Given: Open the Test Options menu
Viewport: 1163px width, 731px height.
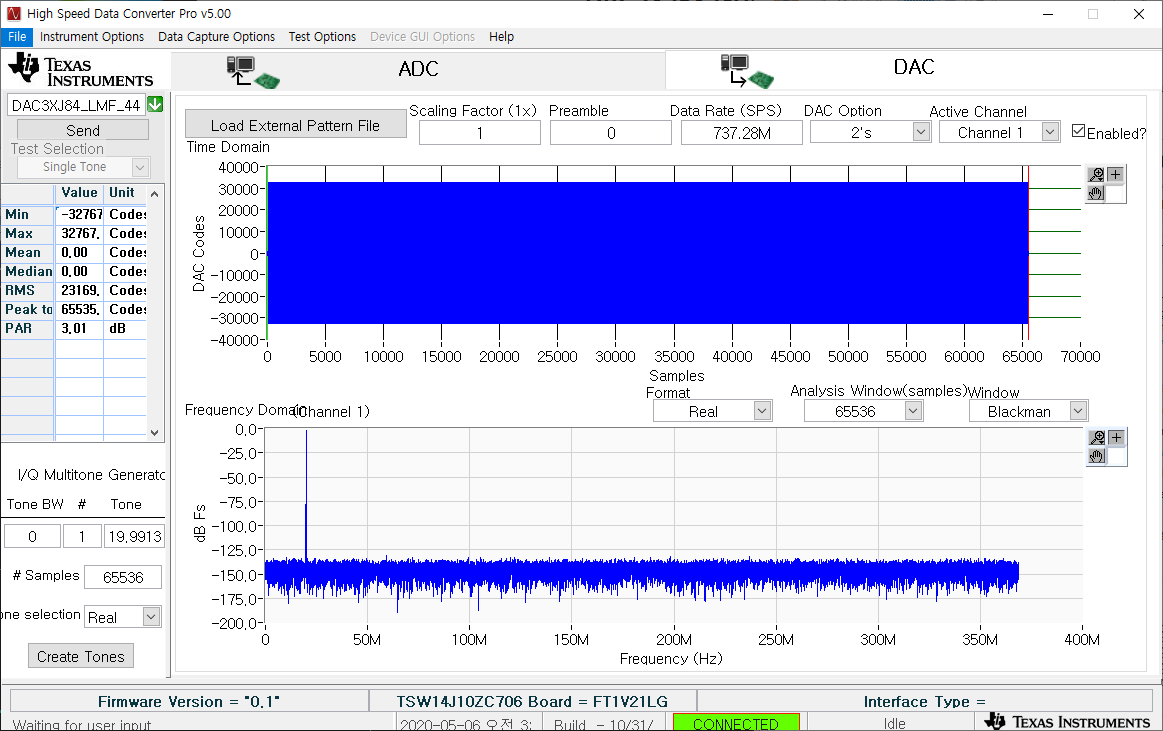Looking at the screenshot, I should (322, 36).
